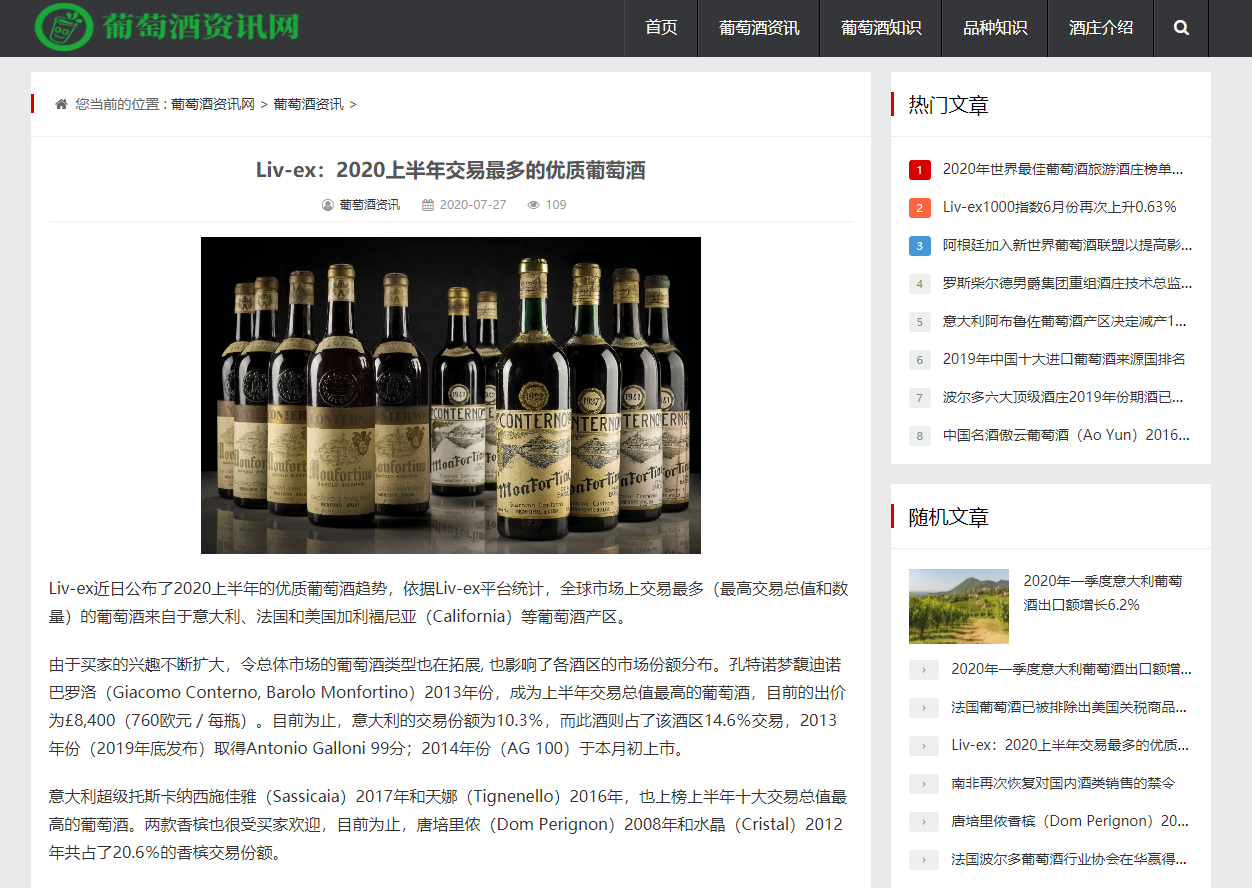Click the 随机文章 section heading
Screen dimensions: 1252x888
click(x=948, y=517)
